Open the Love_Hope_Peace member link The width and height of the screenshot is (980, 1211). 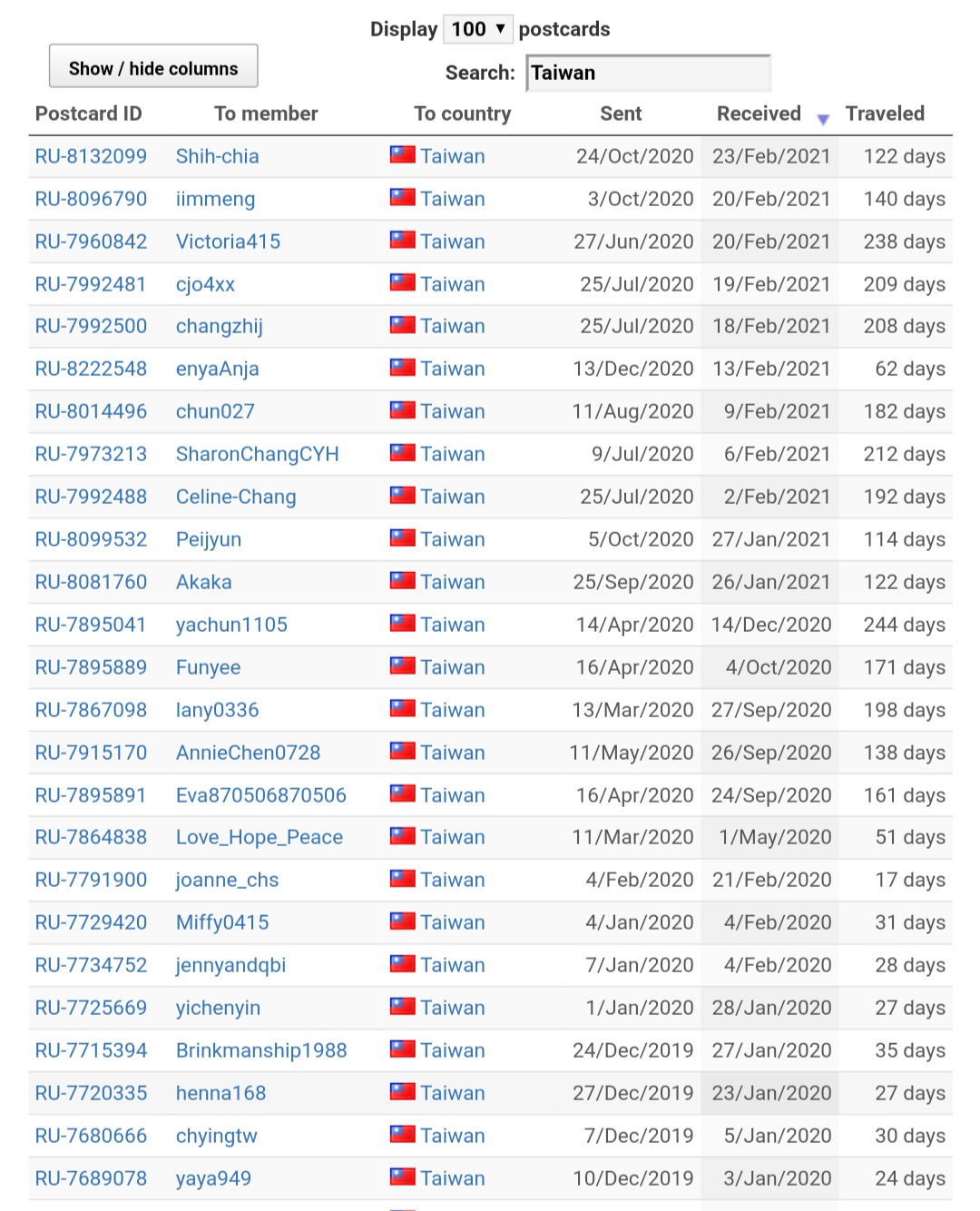tap(260, 837)
